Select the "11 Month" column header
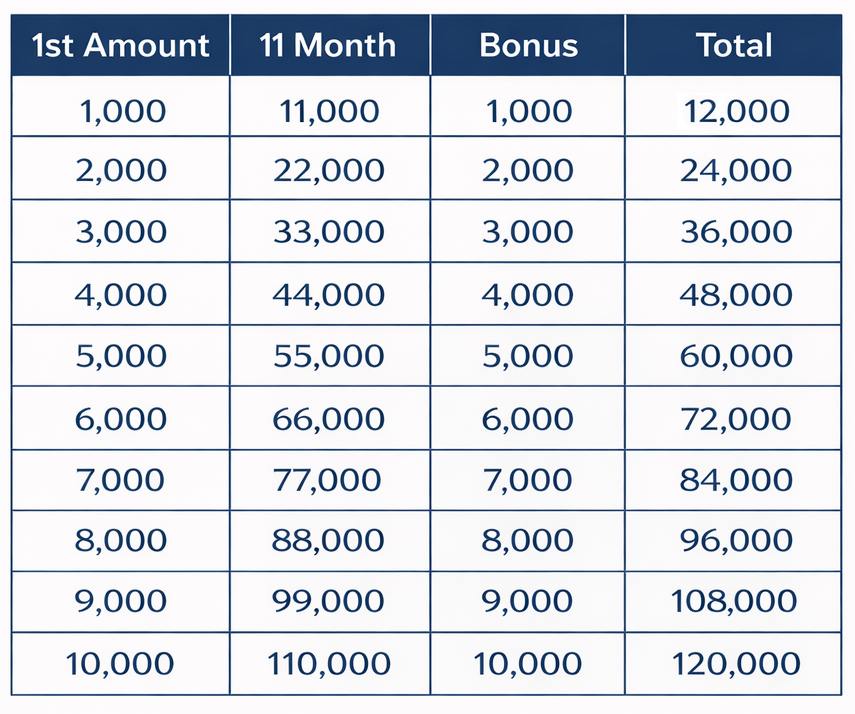Image resolution: width=855 pixels, height=714 pixels. tap(328, 46)
